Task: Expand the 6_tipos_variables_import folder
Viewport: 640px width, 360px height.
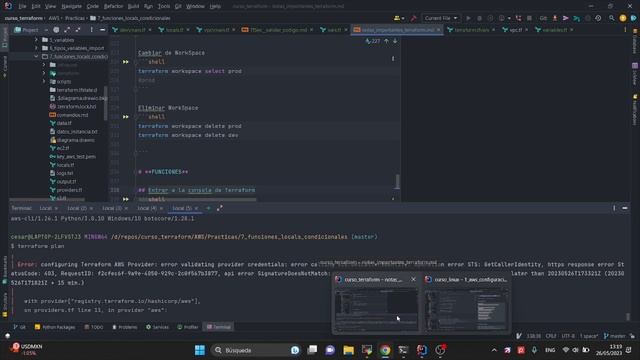Action: point(36,48)
